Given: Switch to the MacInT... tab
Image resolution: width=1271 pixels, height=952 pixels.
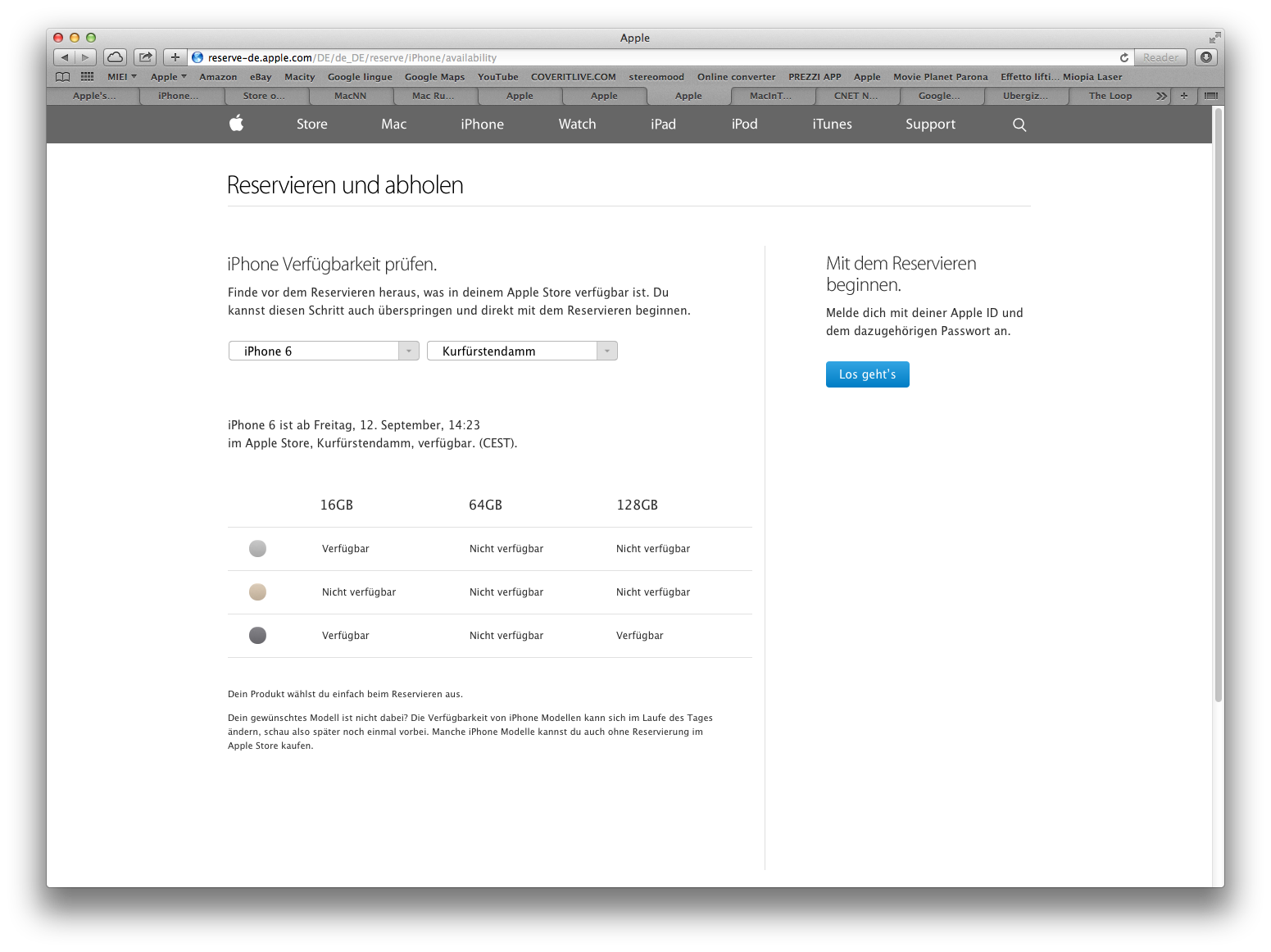Looking at the screenshot, I should (x=771, y=96).
